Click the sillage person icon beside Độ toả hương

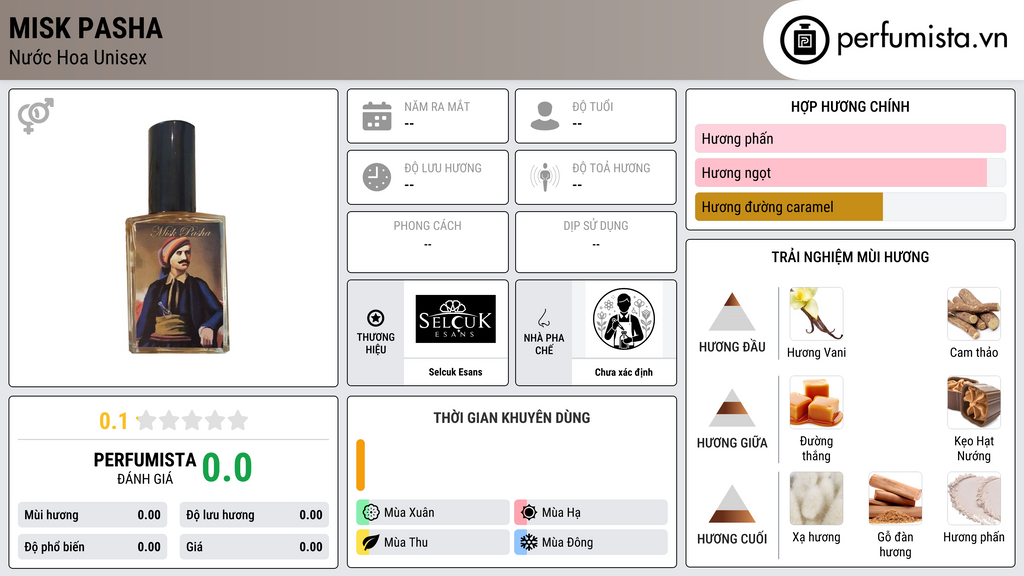click(x=545, y=177)
